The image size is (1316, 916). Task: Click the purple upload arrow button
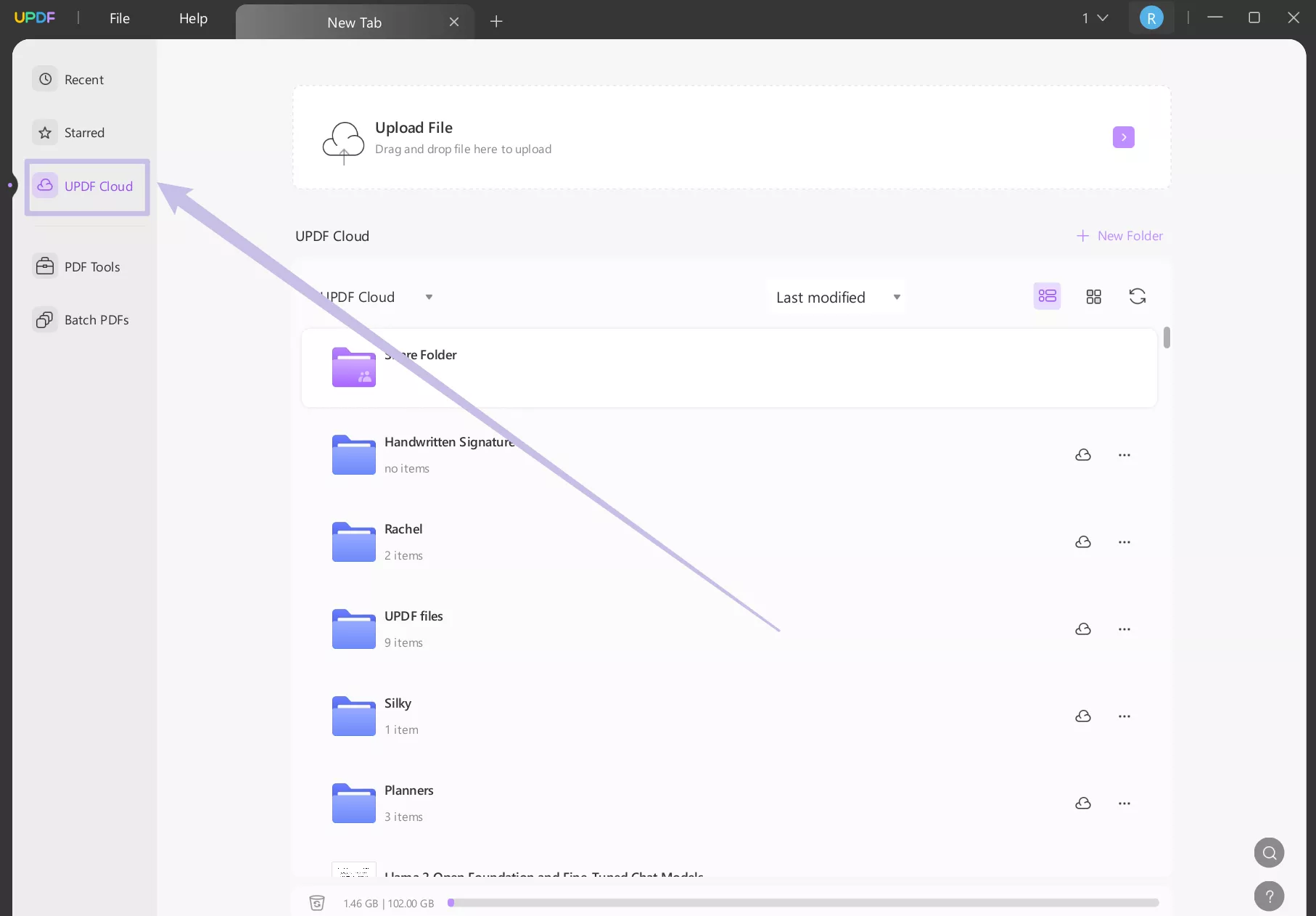tap(1123, 137)
